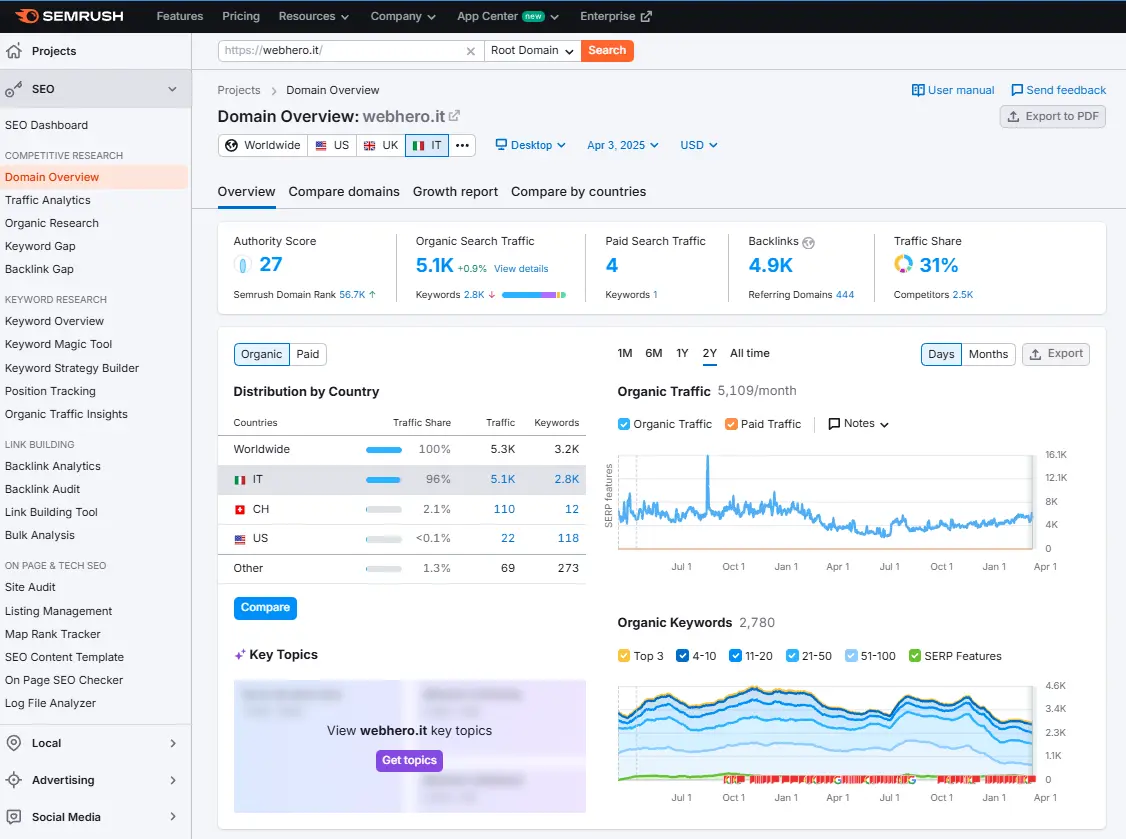Open the Company dropdown menu
Image resolution: width=1126 pixels, height=839 pixels.
click(403, 16)
